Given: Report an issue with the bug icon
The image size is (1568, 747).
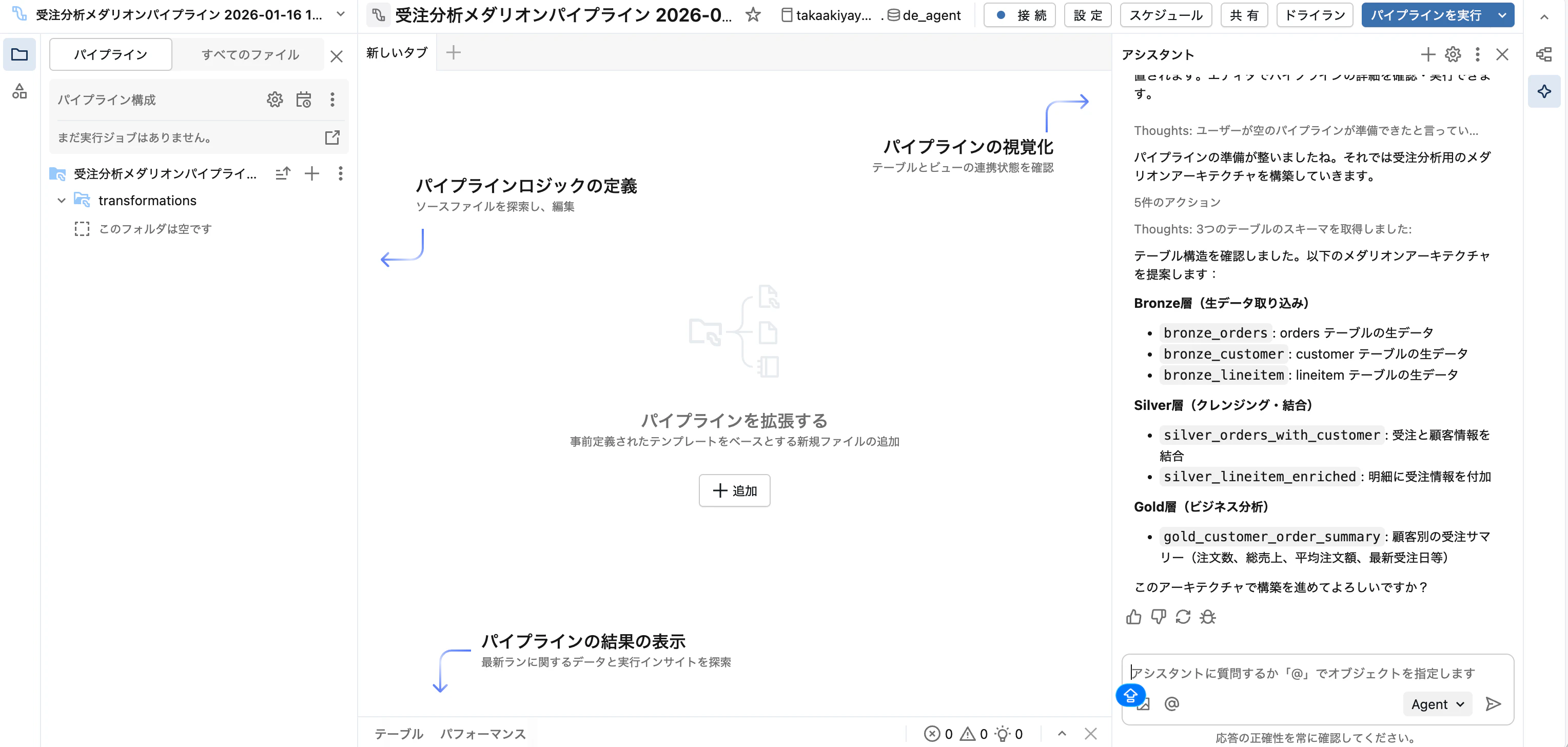Looking at the screenshot, I should pos(1208,617).
